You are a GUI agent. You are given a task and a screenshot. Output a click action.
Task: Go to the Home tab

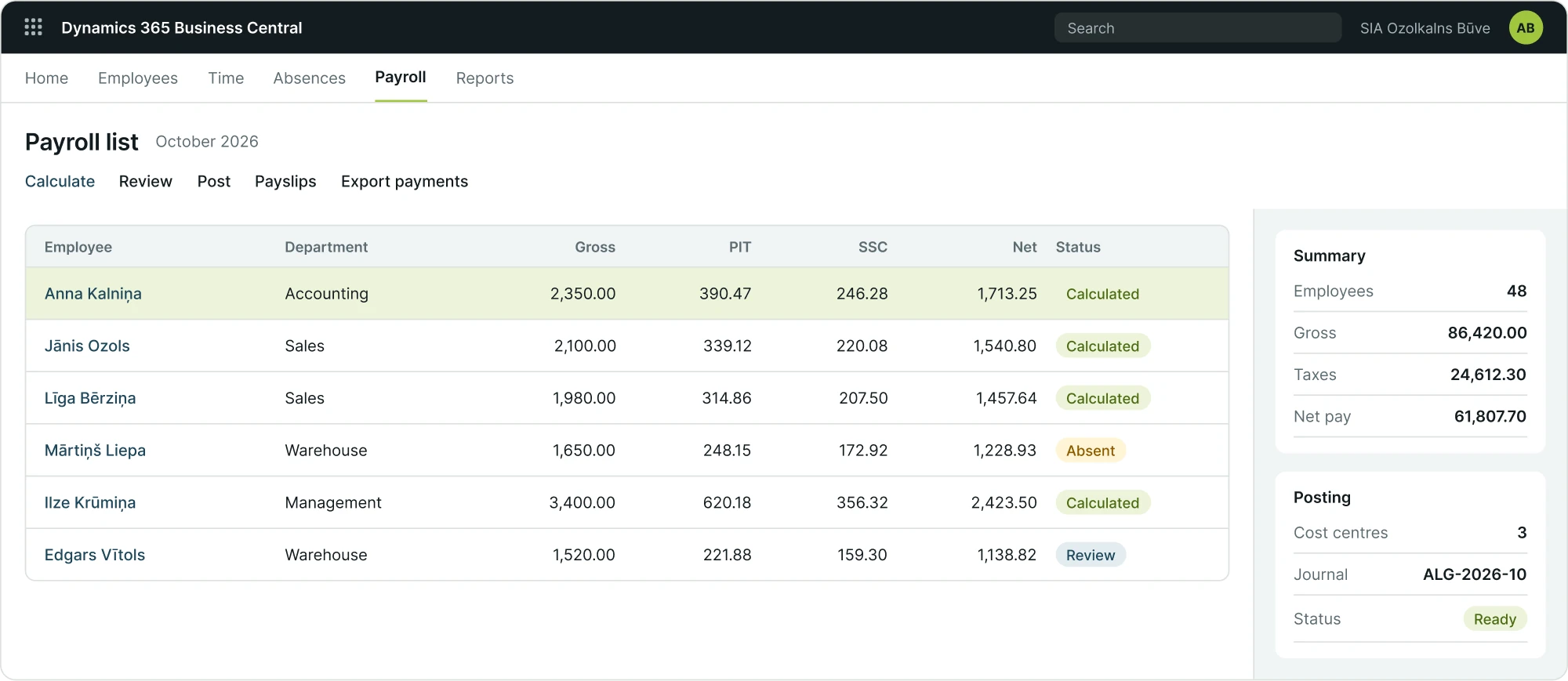(x=46, y=78)
